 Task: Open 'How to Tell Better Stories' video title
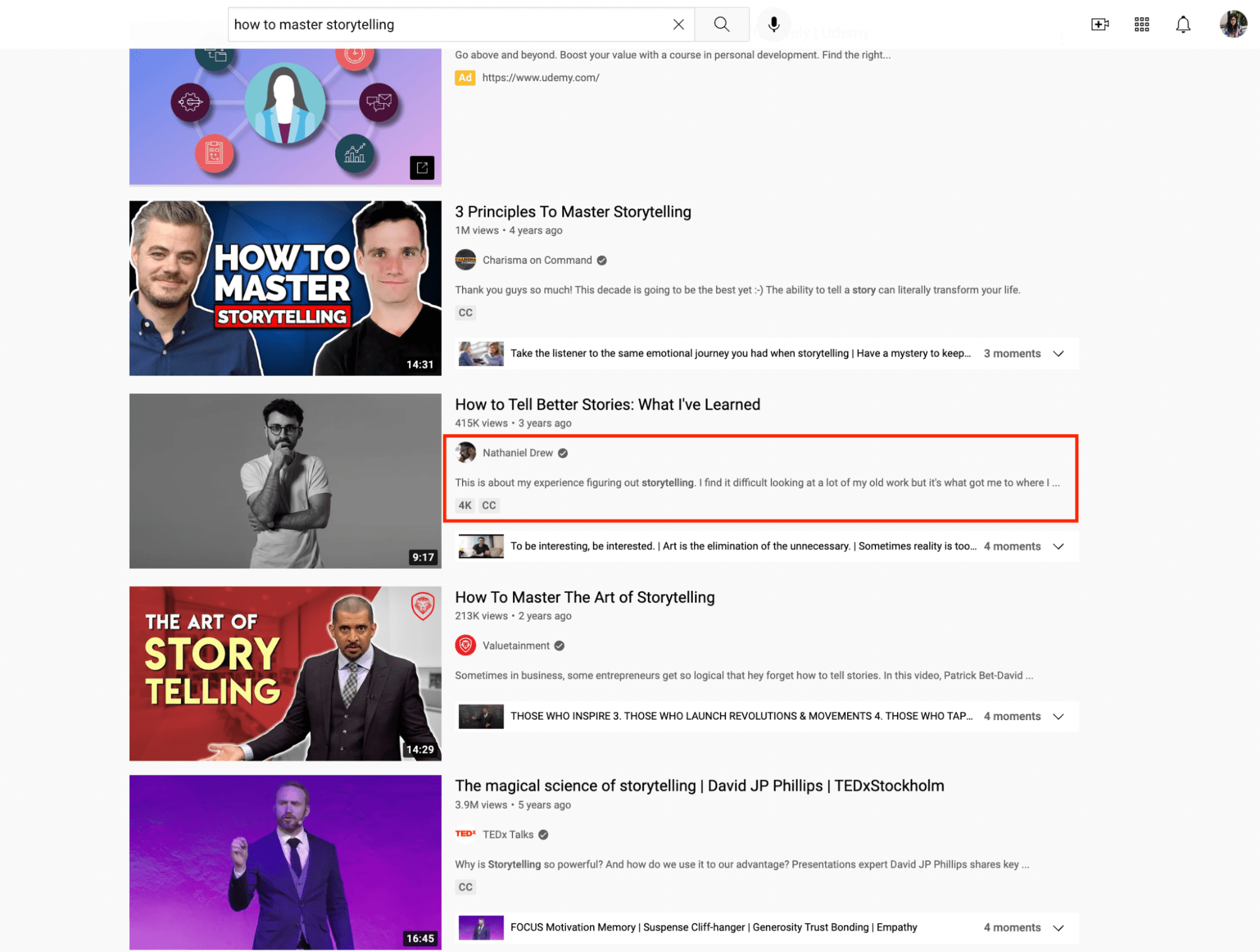pos(608,404)
